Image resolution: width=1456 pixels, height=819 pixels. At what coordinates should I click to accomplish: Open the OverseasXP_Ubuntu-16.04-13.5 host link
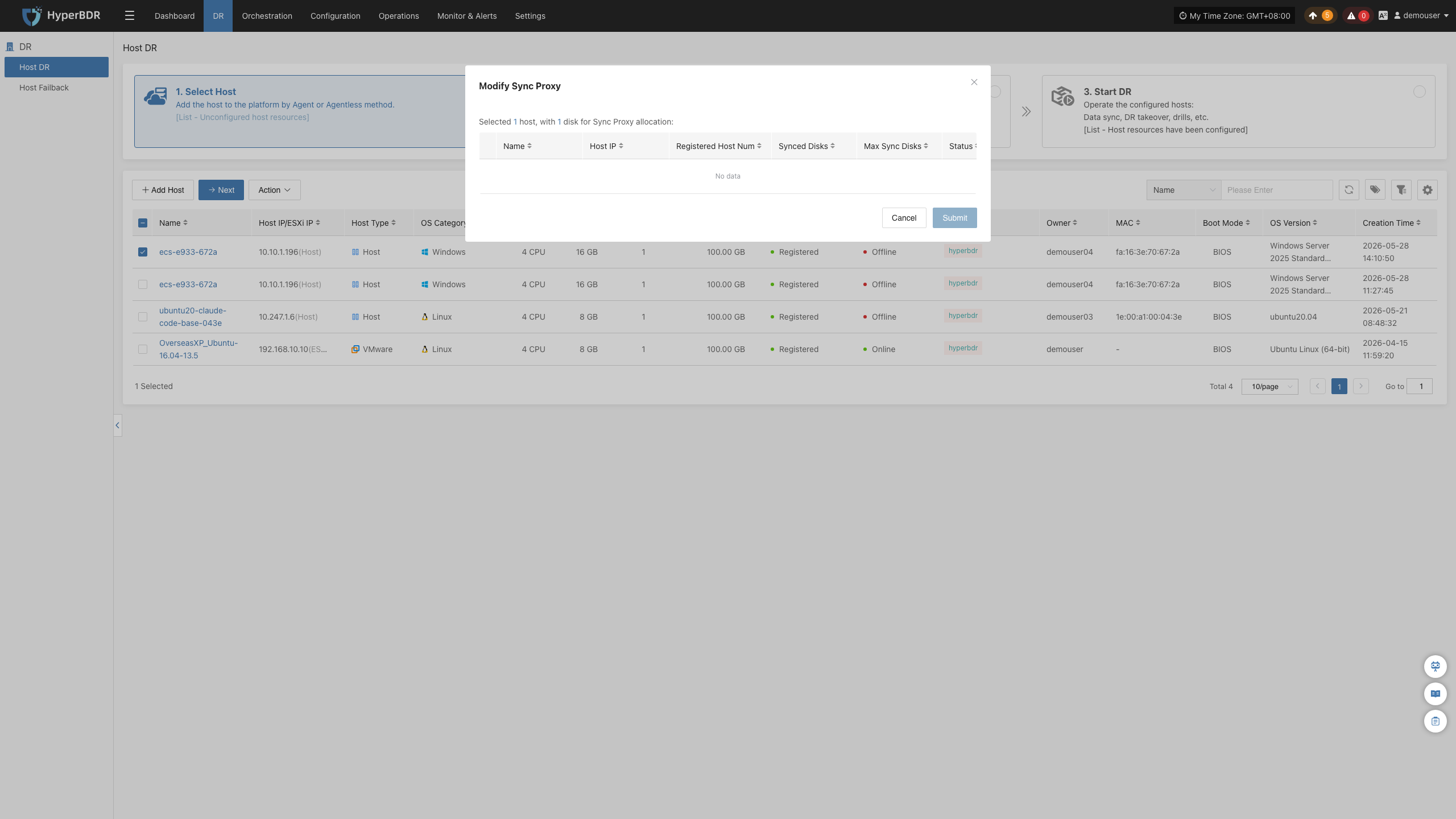pos(198,349)
